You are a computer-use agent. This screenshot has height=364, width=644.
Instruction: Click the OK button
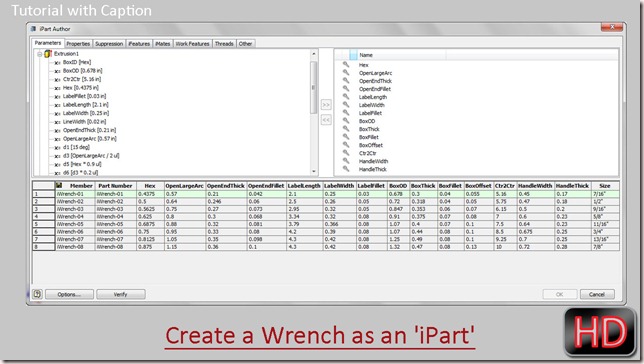(x=559, y=294)
